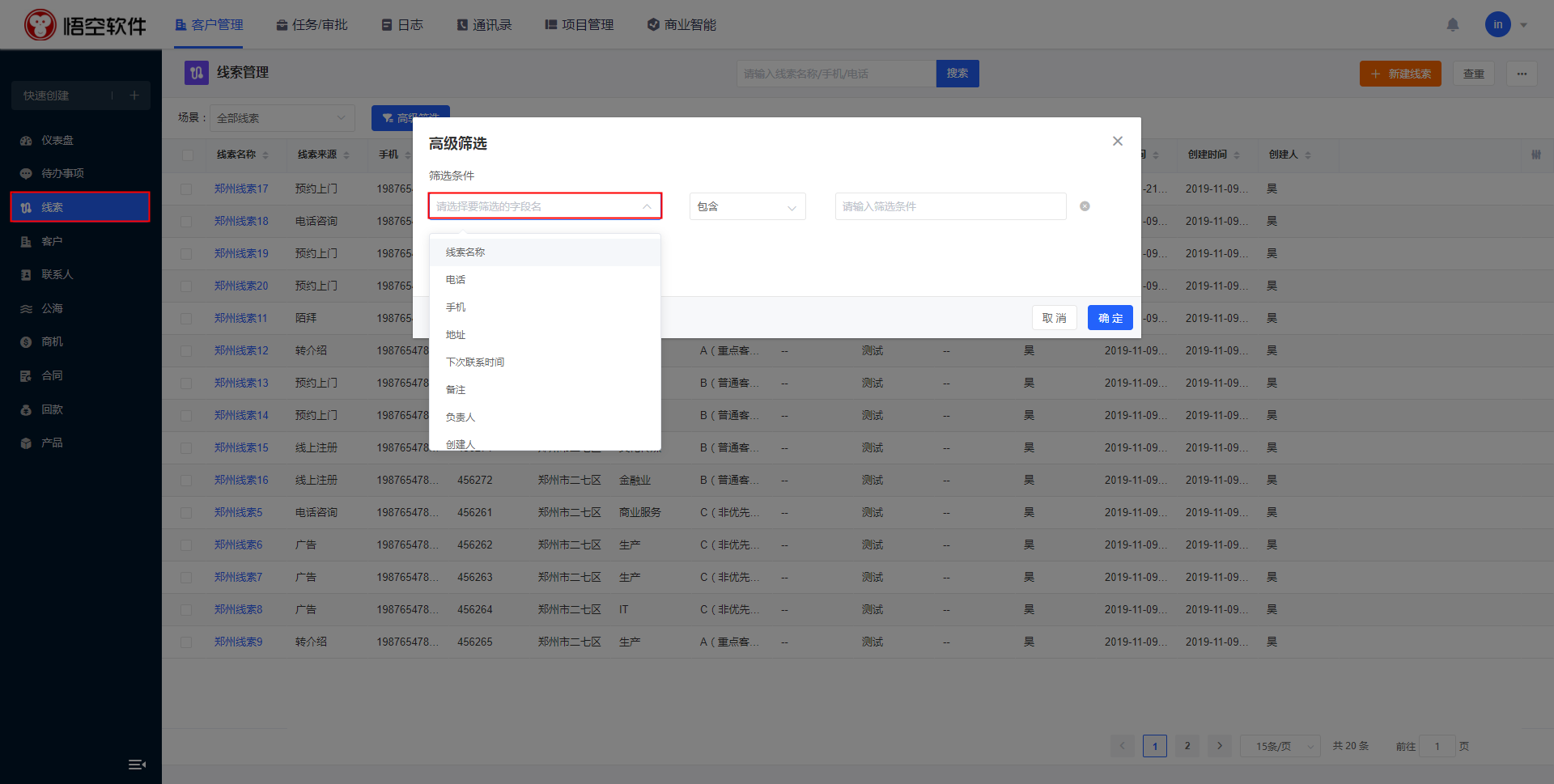Open the 包含 operator dropdown

coord(747,206)
